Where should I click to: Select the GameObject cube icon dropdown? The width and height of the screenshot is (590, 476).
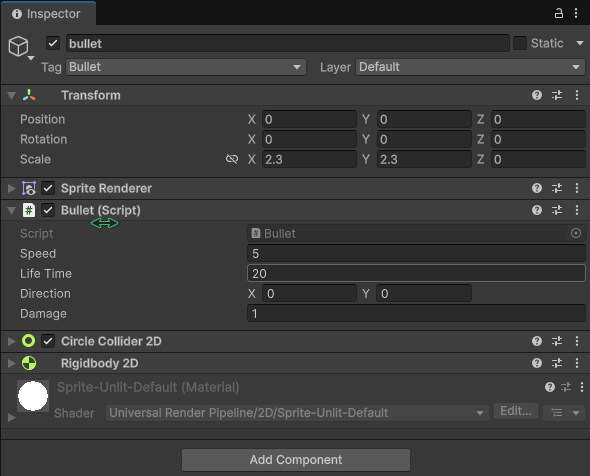(x=21, y=47)
